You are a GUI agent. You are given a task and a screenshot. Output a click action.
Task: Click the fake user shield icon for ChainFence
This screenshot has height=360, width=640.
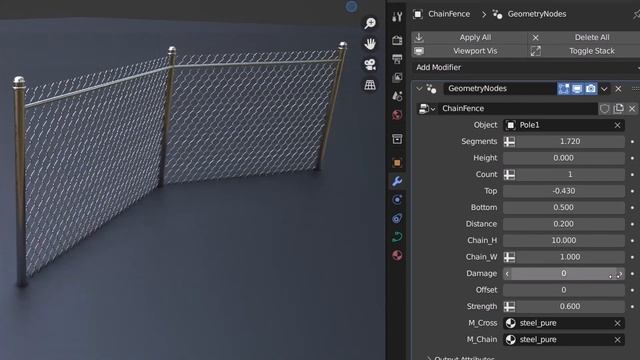(604, 109)
